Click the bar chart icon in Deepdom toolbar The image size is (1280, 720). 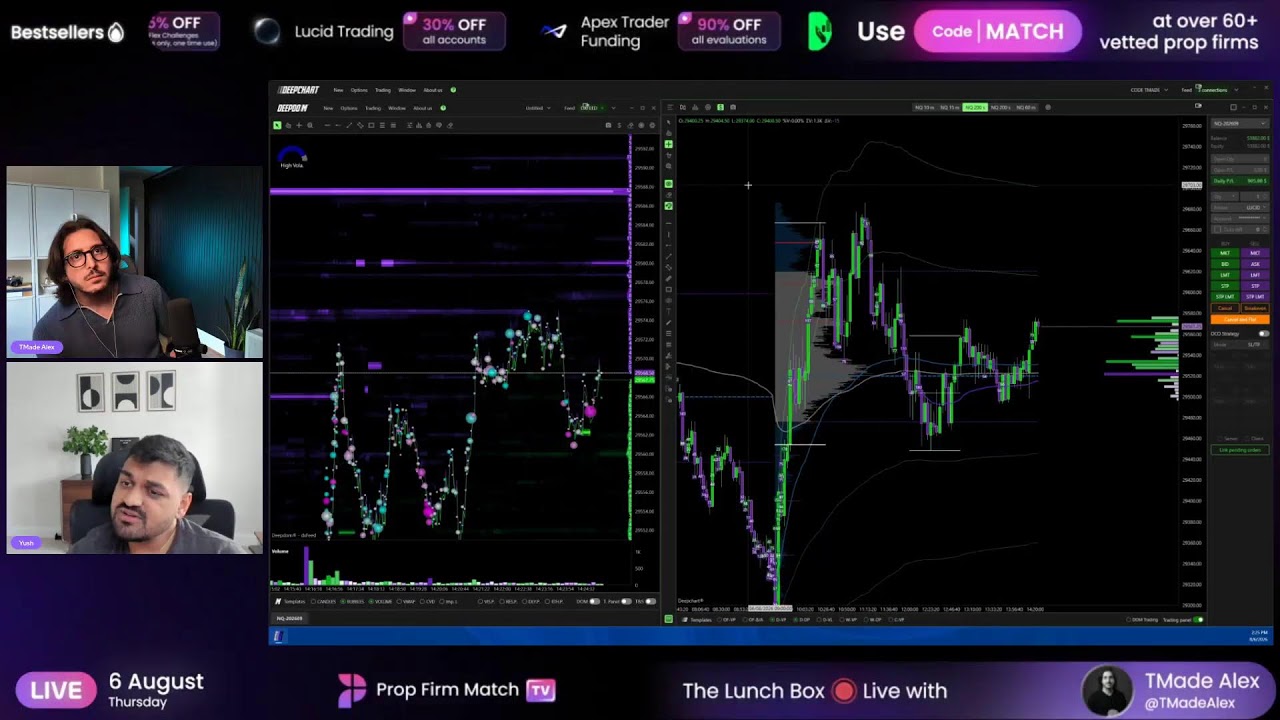click(x=419, y=125)
